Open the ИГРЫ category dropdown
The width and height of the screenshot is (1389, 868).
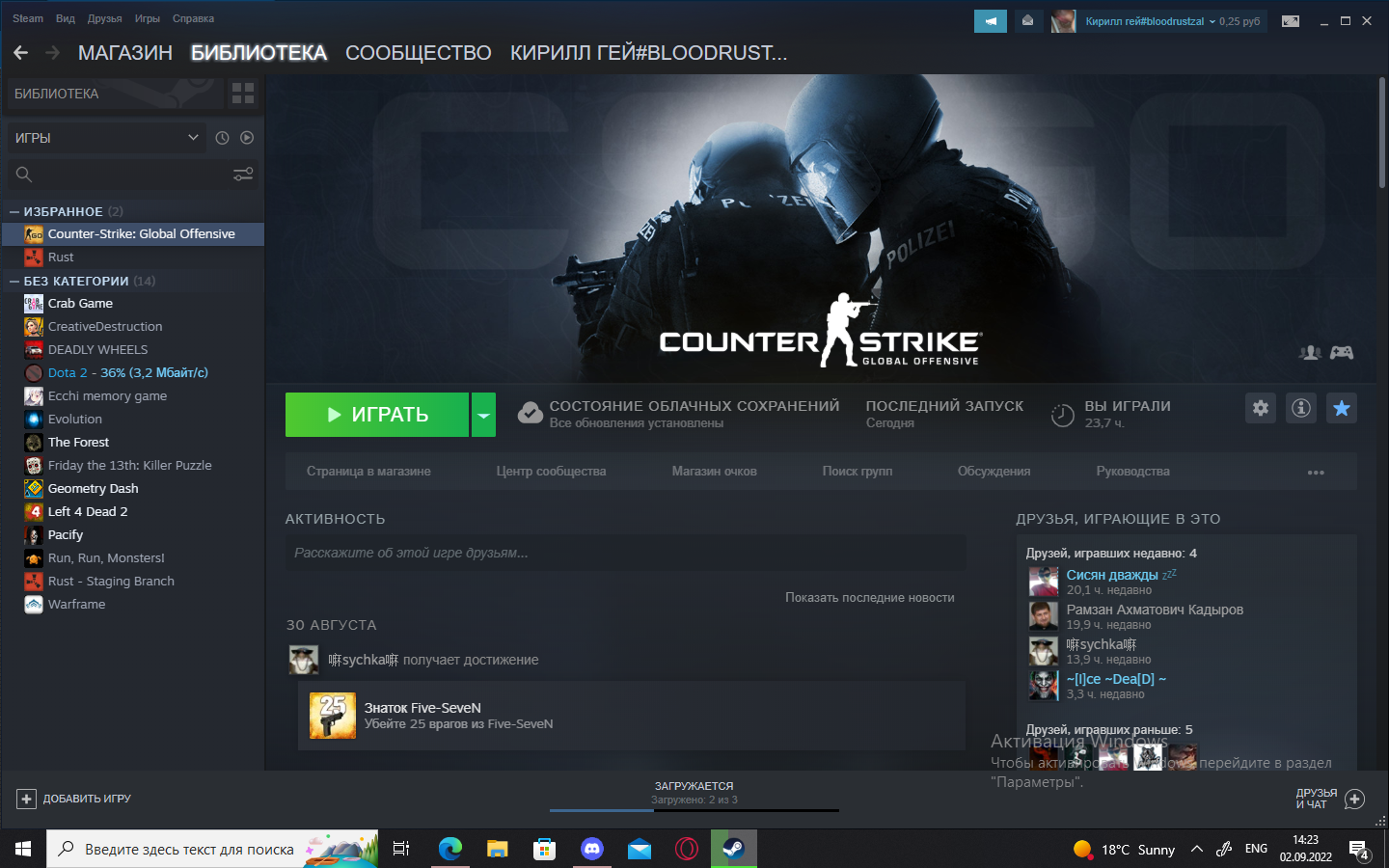tap(107, 138)
